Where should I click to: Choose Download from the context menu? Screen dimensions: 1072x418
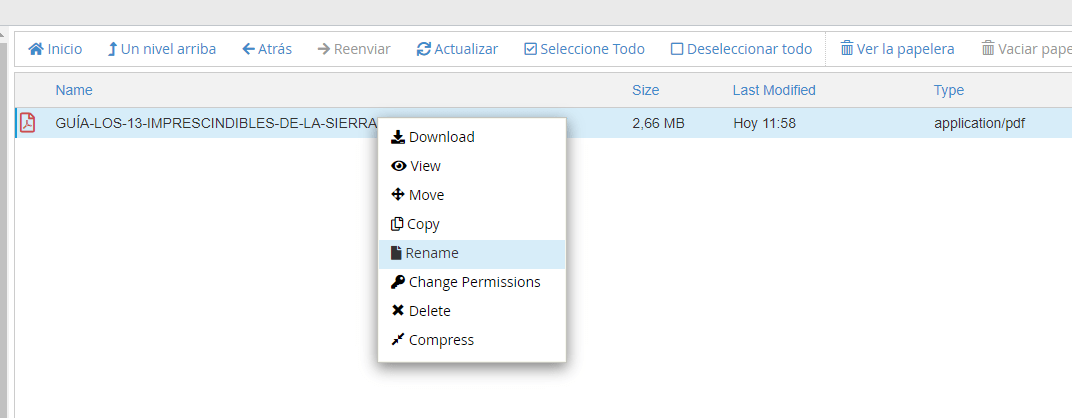coord(472,138)
